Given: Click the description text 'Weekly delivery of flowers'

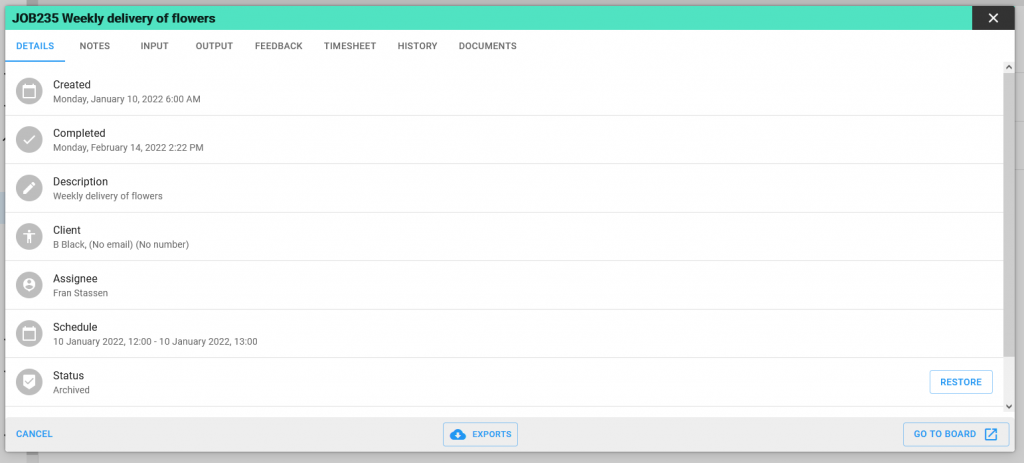Looking at the screenshot, I should [108, 196].
